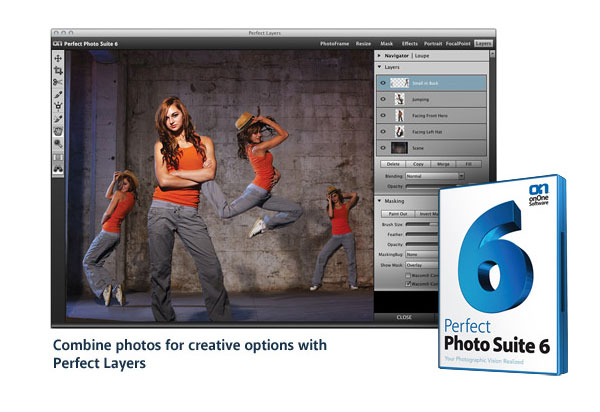The image size is (600, 412).
Task: Select the Small in Back layer thumbnail
Action: [x=399, y=83]
